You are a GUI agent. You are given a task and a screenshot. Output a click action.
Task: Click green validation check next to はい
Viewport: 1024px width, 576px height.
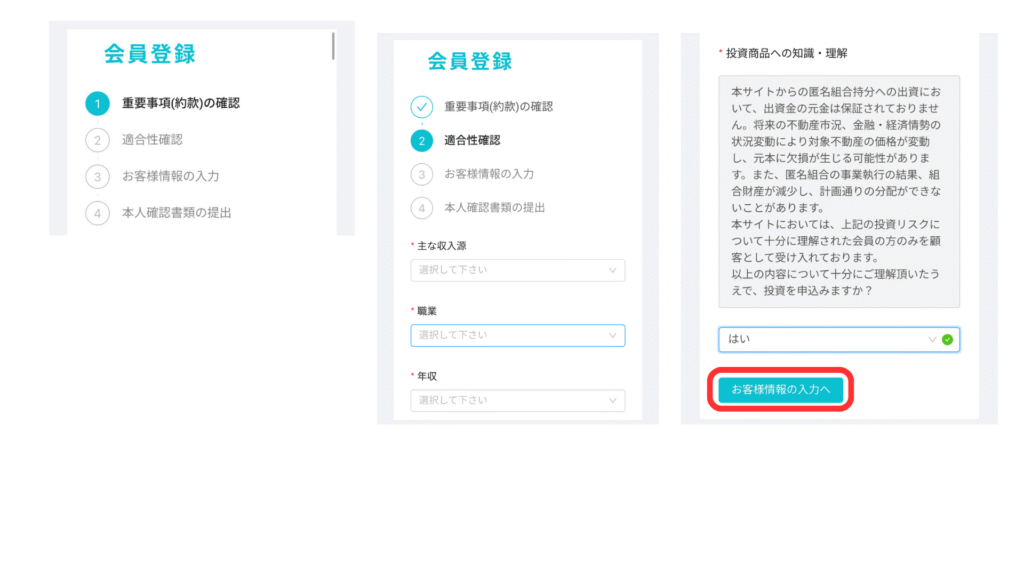click(x=948, y=340)
